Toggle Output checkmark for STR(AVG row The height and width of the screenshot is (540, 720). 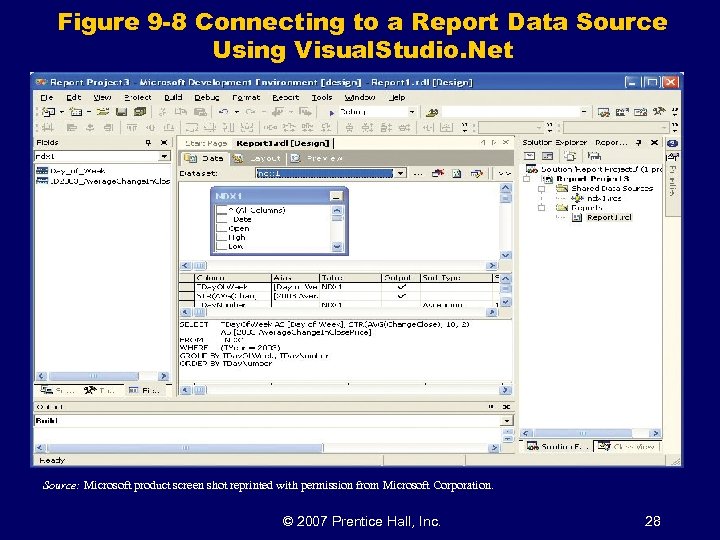(401, 296)
